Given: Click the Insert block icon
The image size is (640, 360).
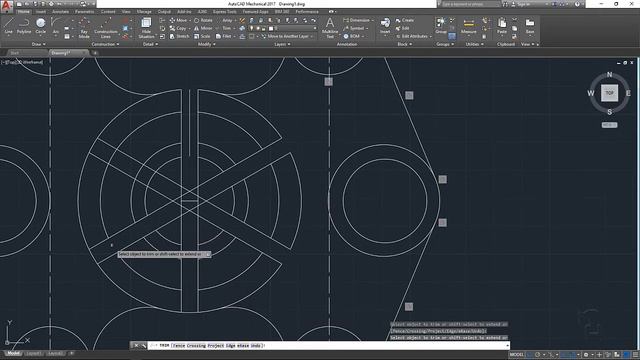Looking at the screenshot, I should pos(385,25).
